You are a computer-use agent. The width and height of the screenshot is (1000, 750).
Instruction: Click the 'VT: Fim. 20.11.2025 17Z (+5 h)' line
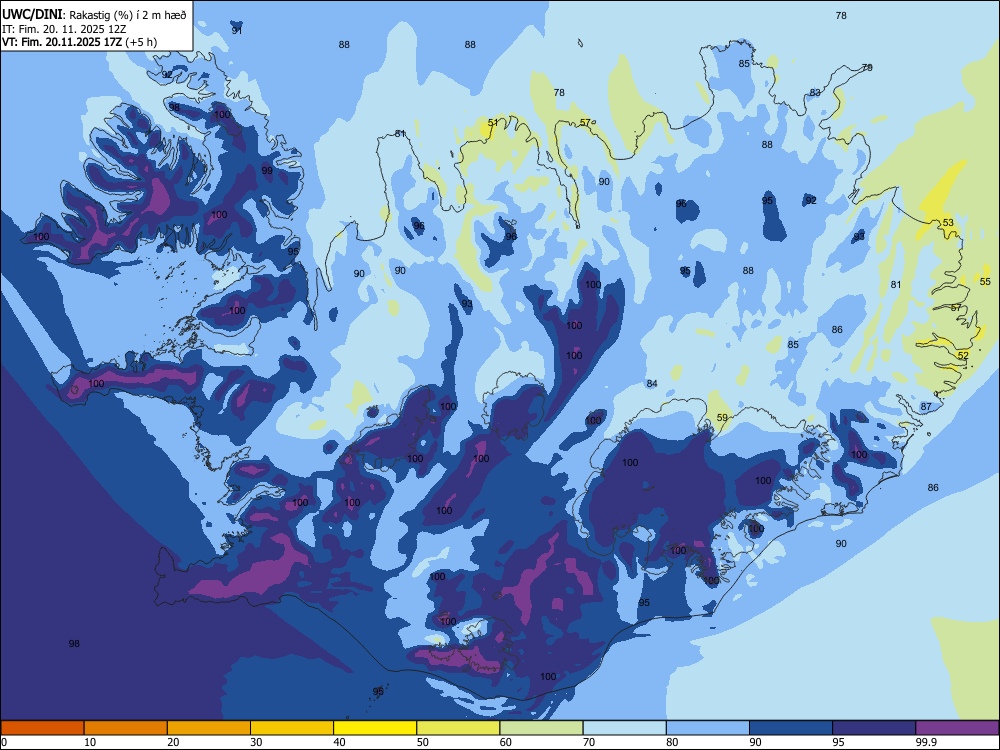click(x=80, y=42)
